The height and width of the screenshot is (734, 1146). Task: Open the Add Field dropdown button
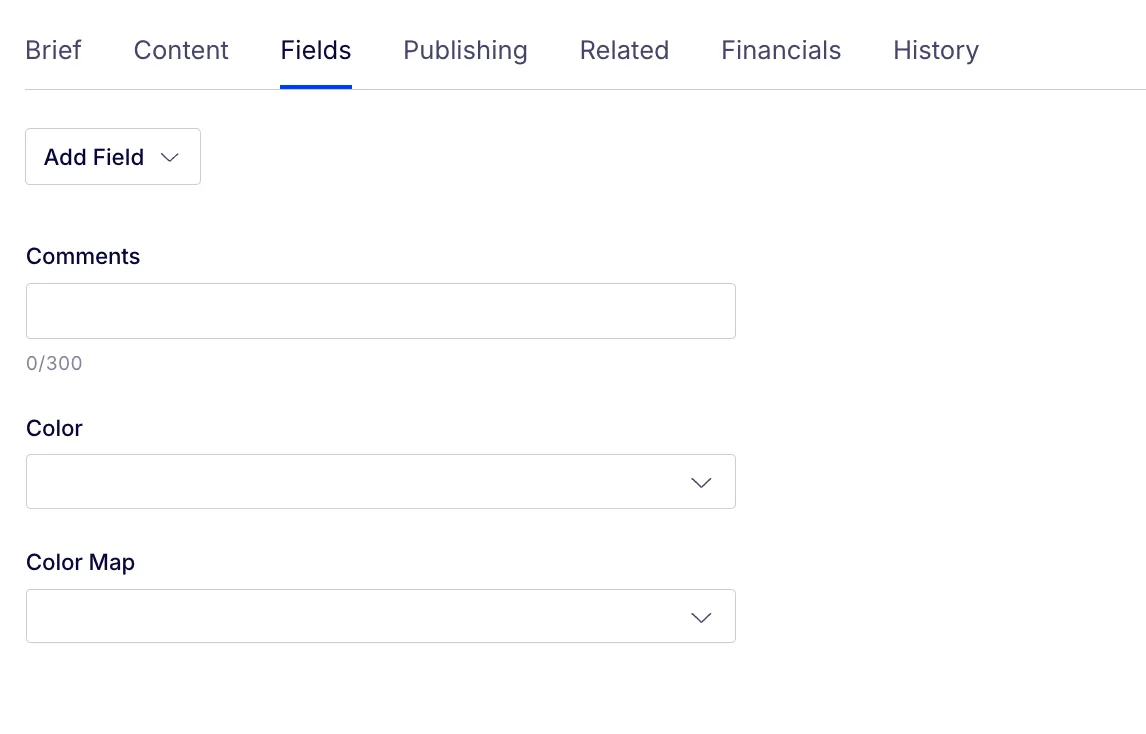pos(113,156)
